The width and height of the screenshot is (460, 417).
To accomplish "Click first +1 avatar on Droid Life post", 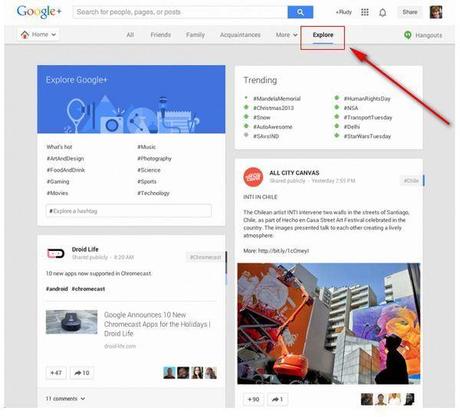I will coord(169,373).
